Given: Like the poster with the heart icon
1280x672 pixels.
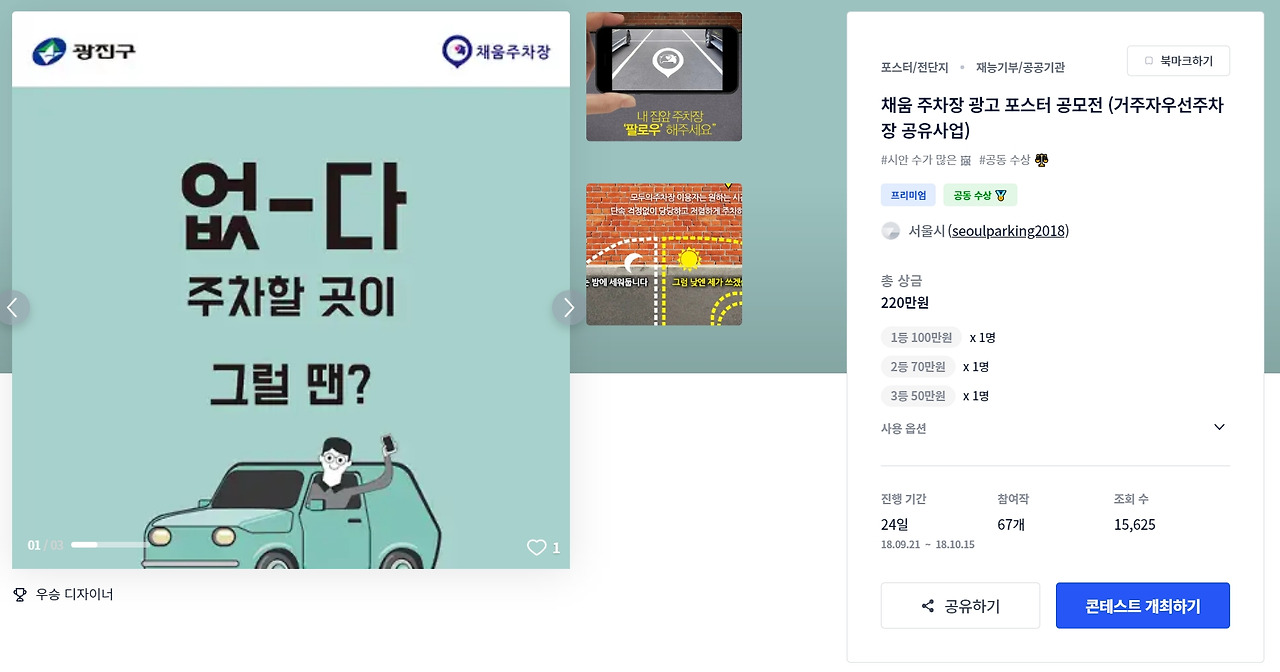Looking at the screenshot, I should [x=537, y=547].
